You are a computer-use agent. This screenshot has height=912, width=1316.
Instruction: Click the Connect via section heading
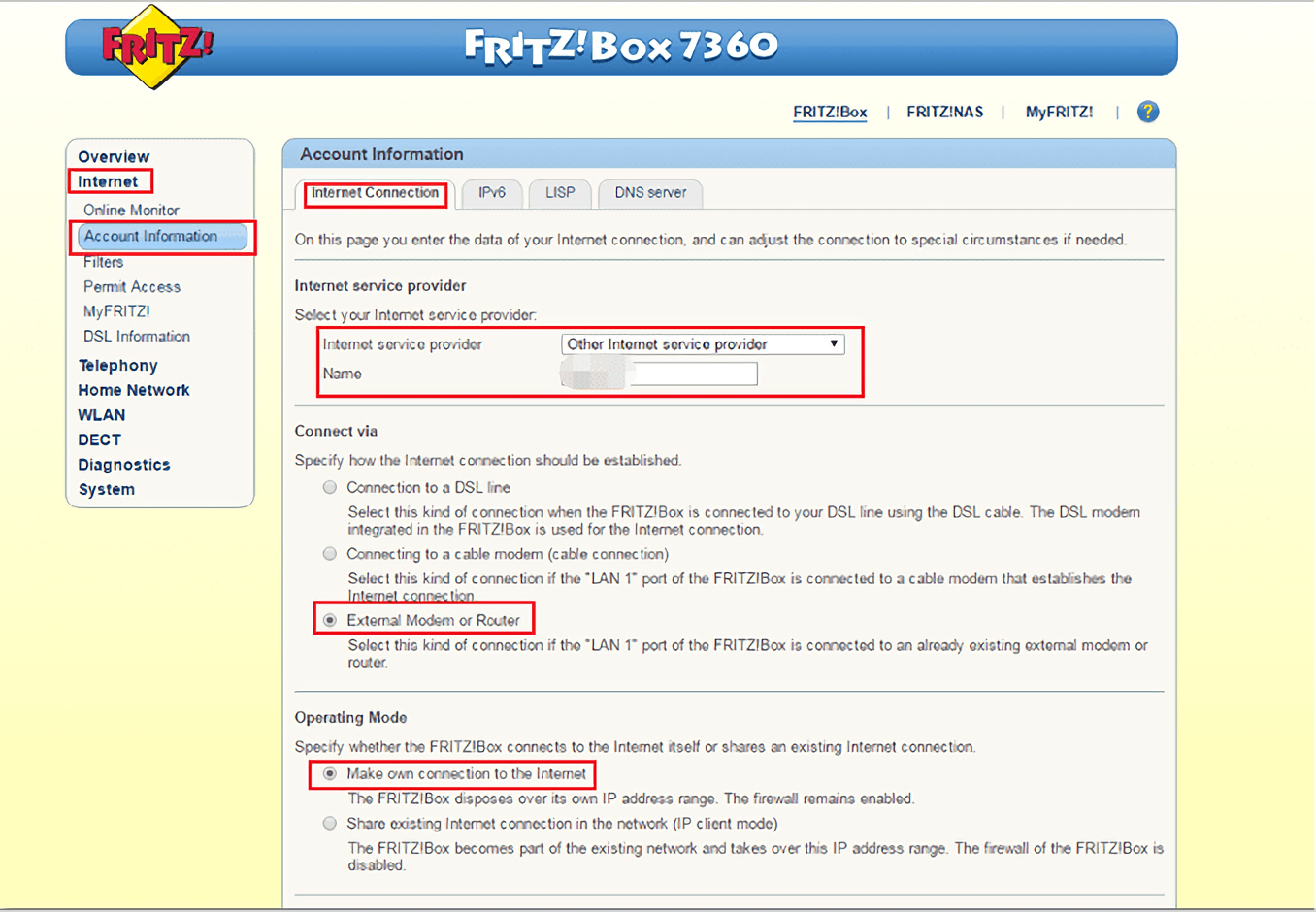tap(336, 432)
